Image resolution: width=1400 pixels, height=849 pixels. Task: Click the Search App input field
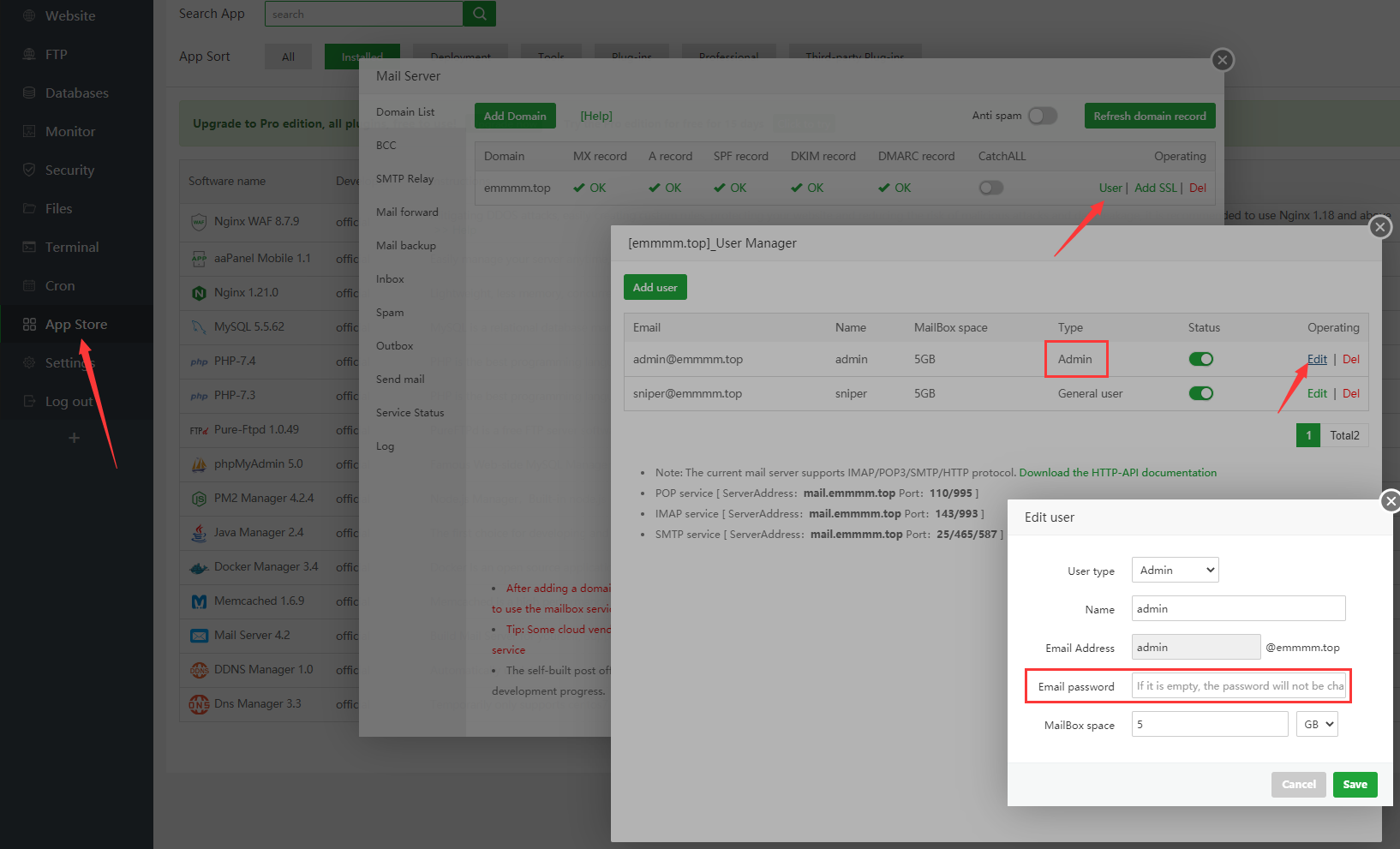pyautogui.click(x=364, y=14)
